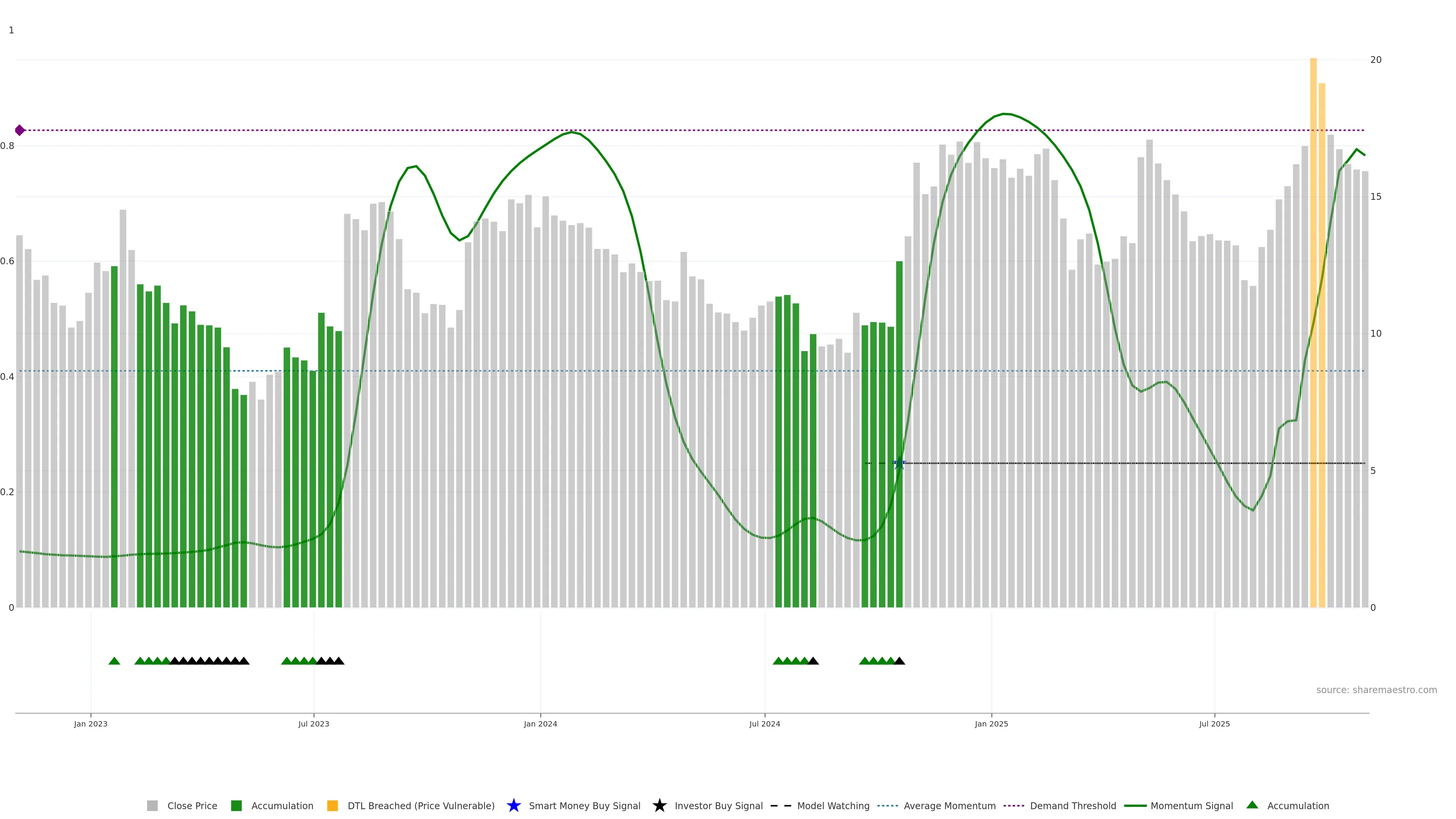Click the Jan 2024 x-axis label
This screenshot has height=819, width=1456.
coord(540,723)
